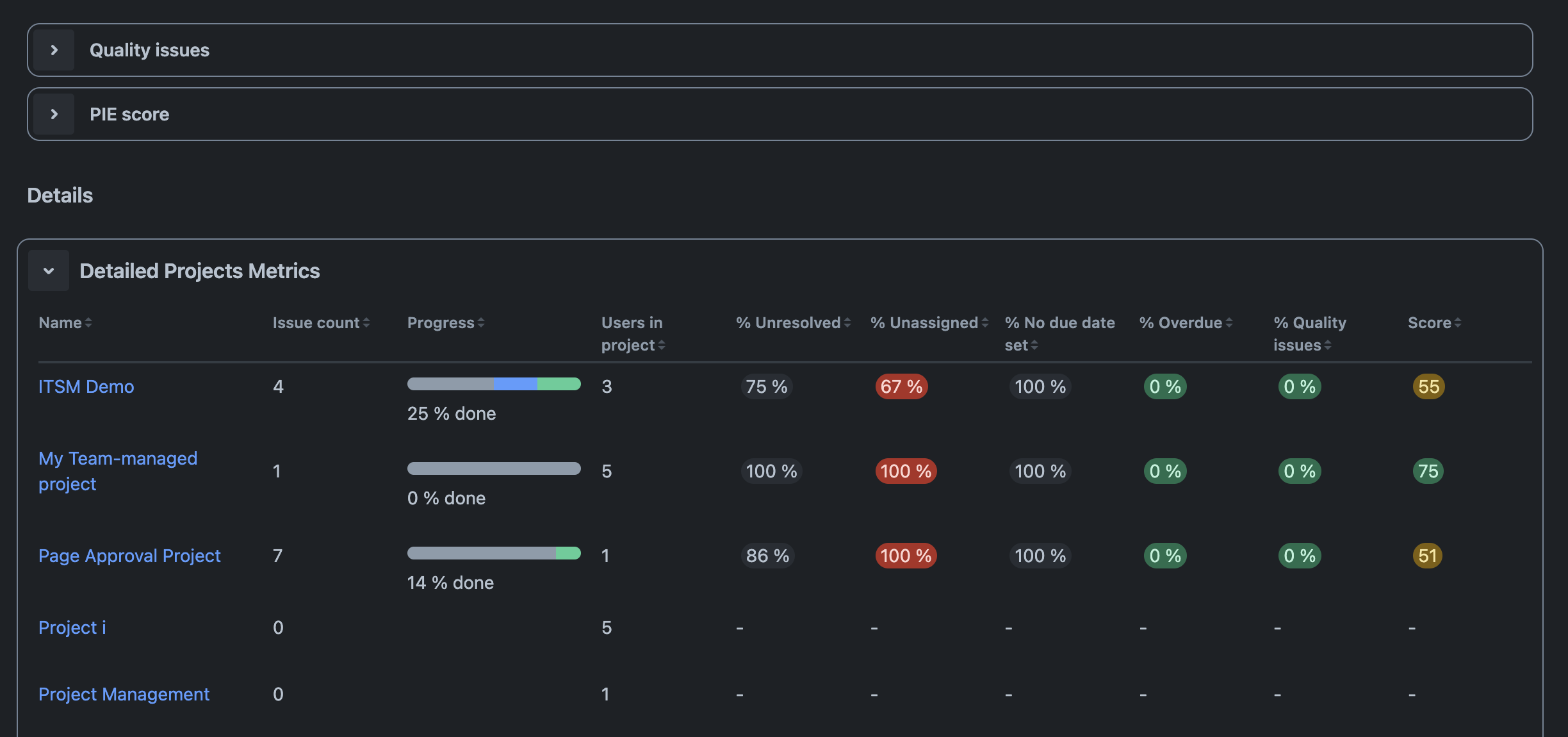1568x737 pixels.
Task: Expand the PIE score section
Action: click(54, 114)
